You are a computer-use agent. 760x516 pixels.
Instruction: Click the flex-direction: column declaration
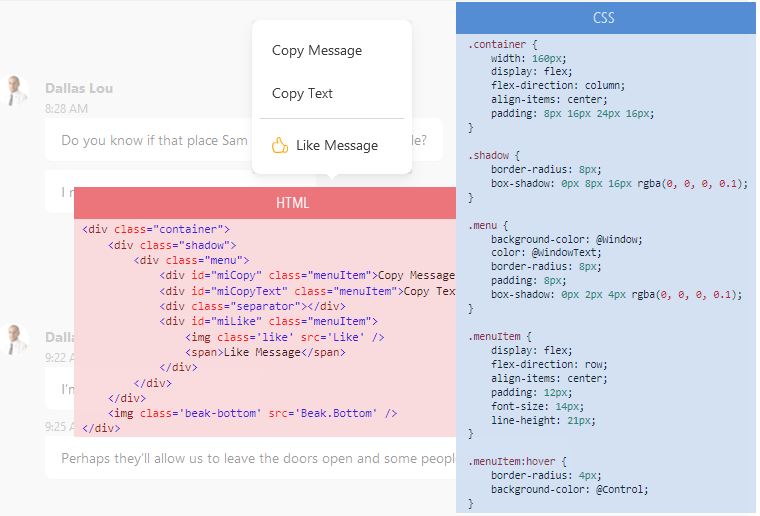click(x=558, y=86)
